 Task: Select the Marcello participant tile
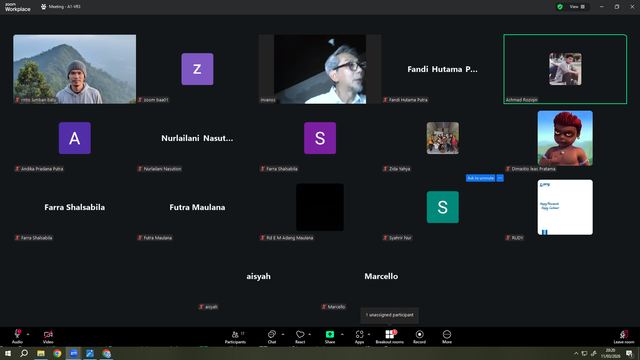coord(381,276)
